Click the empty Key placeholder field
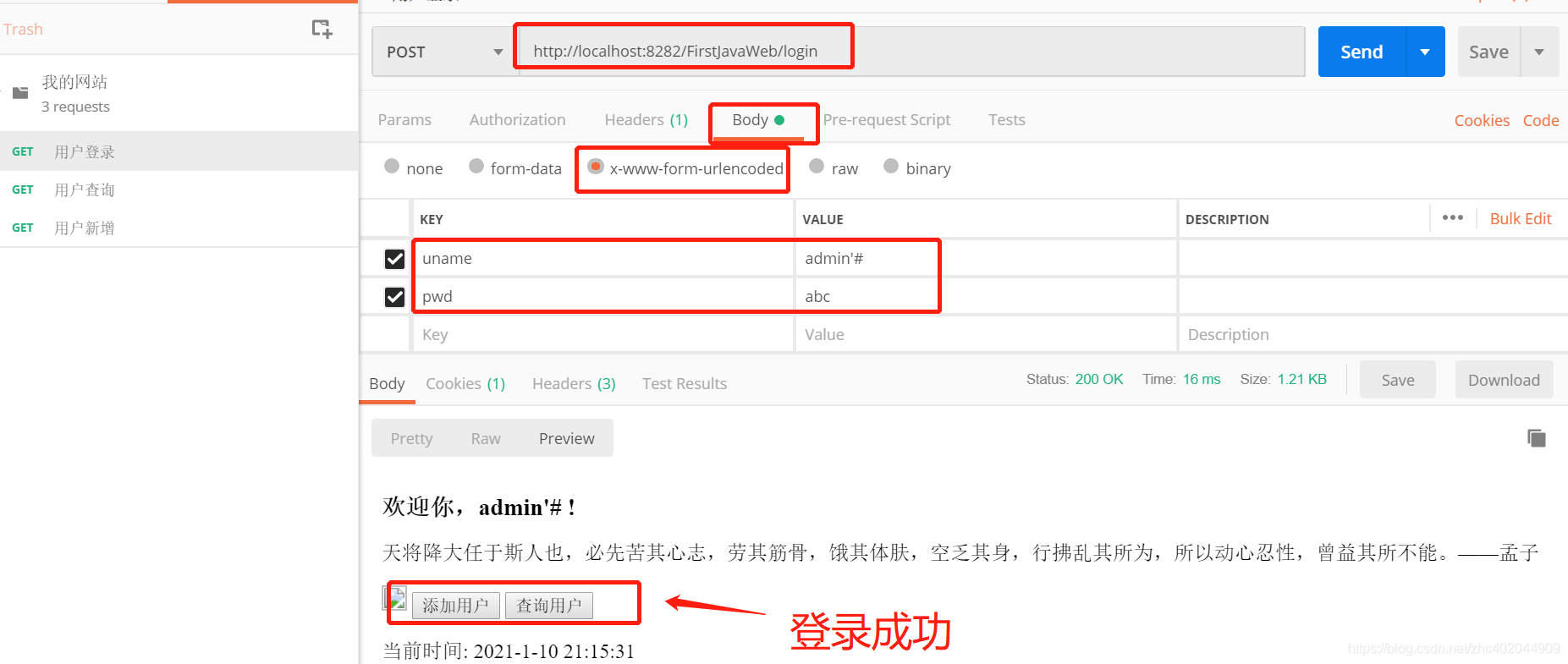The image size is (1568, 664). click(x=603, y=335)
